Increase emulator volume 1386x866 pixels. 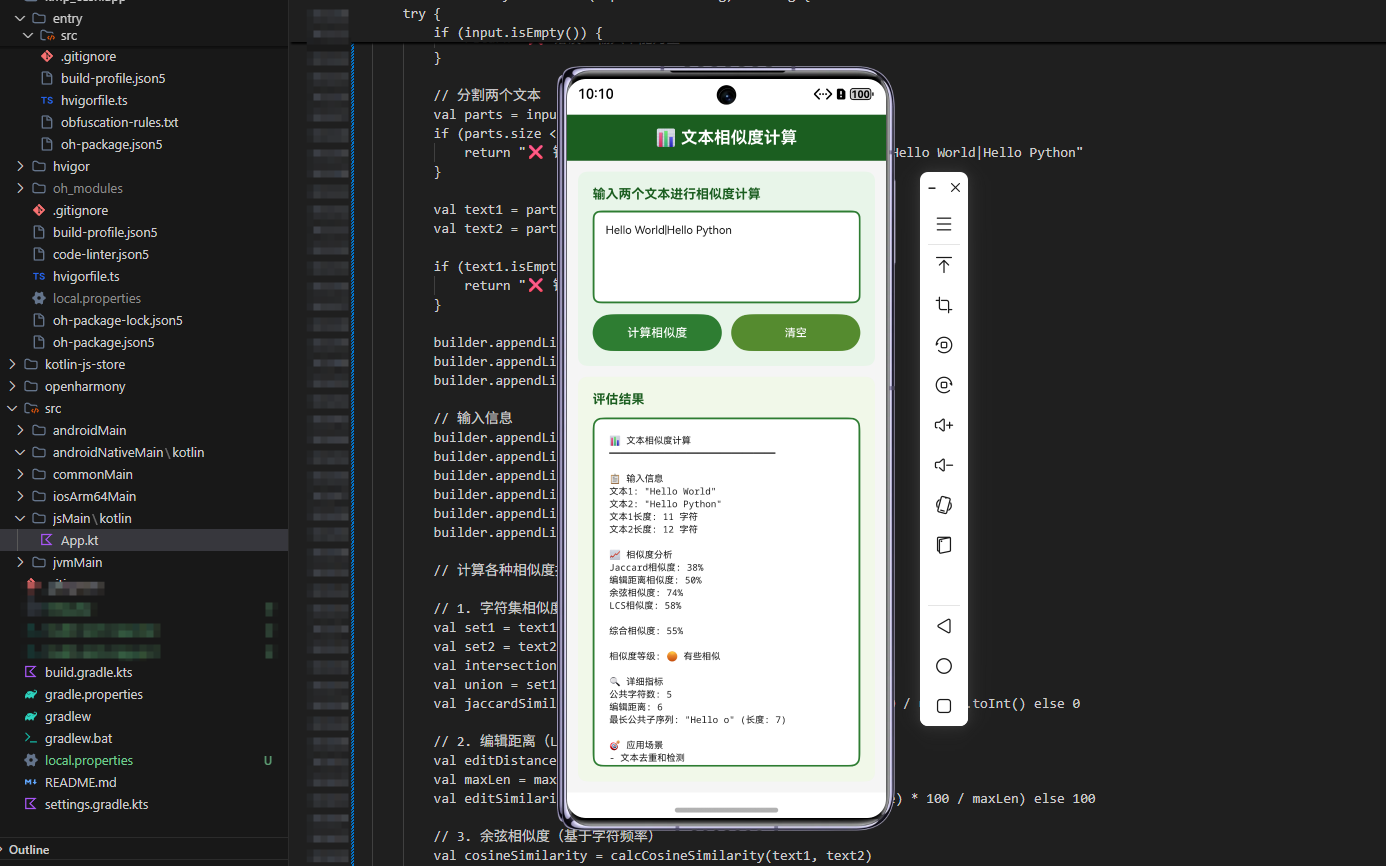(943, 425)
